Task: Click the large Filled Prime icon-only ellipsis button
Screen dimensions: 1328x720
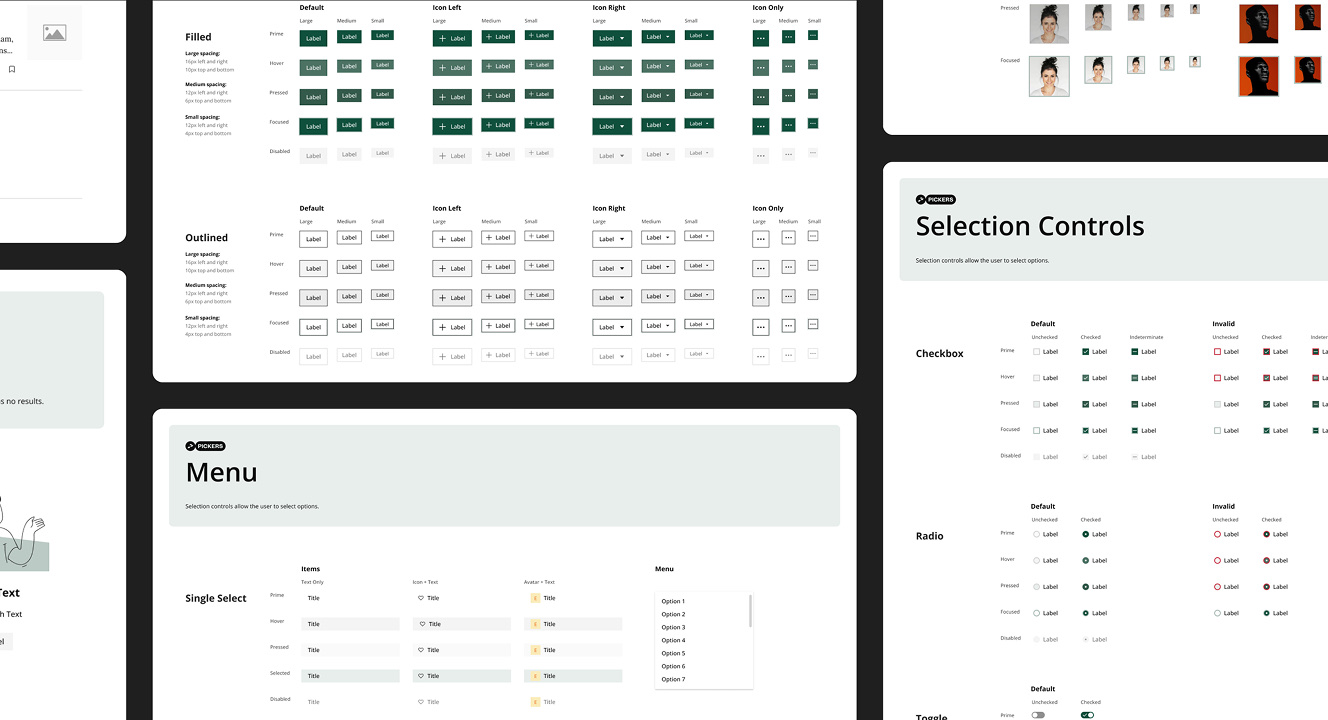Action: (x=761, y=38)
